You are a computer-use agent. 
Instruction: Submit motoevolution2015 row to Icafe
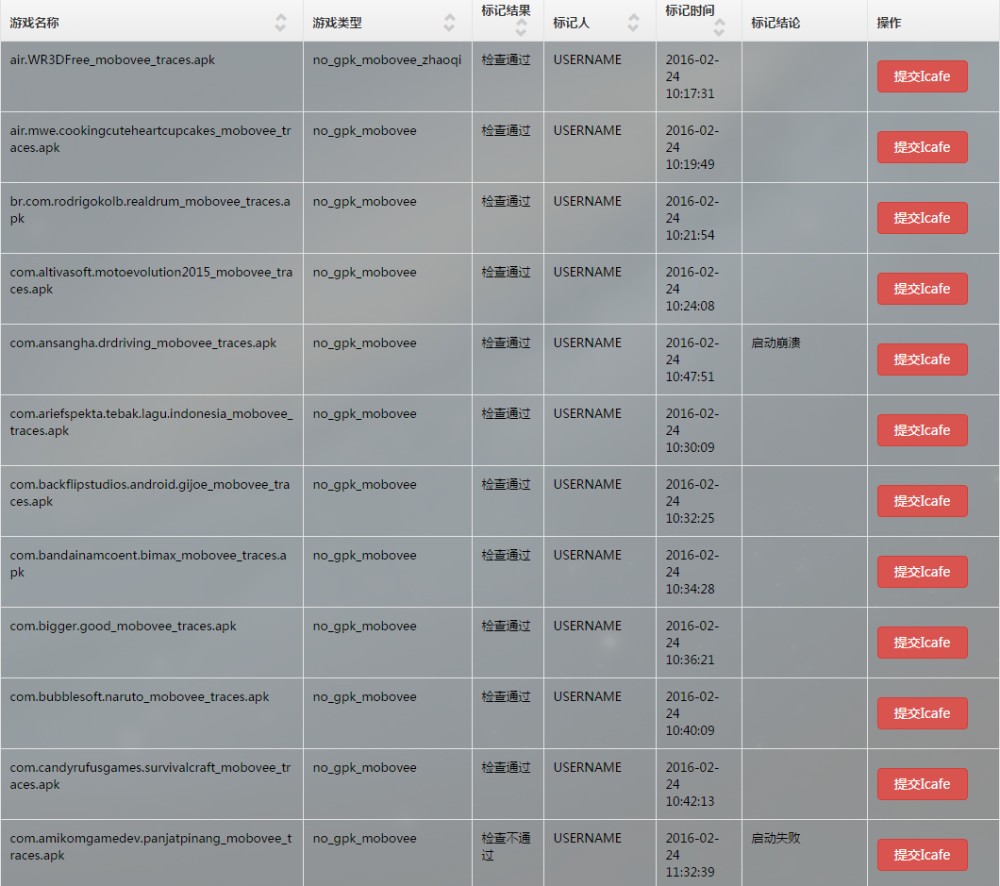point(922,289)
